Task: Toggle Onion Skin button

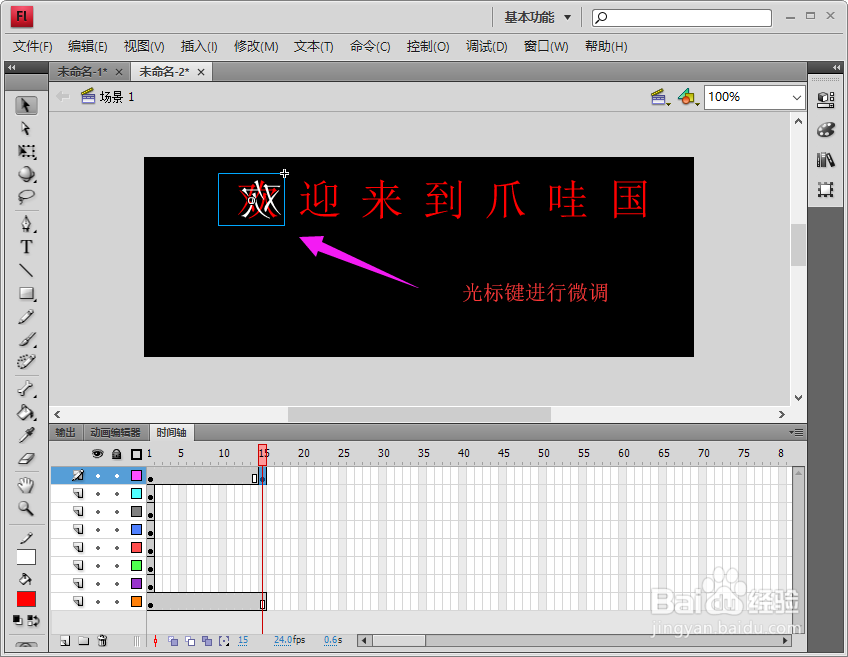Action: (173, 641)
